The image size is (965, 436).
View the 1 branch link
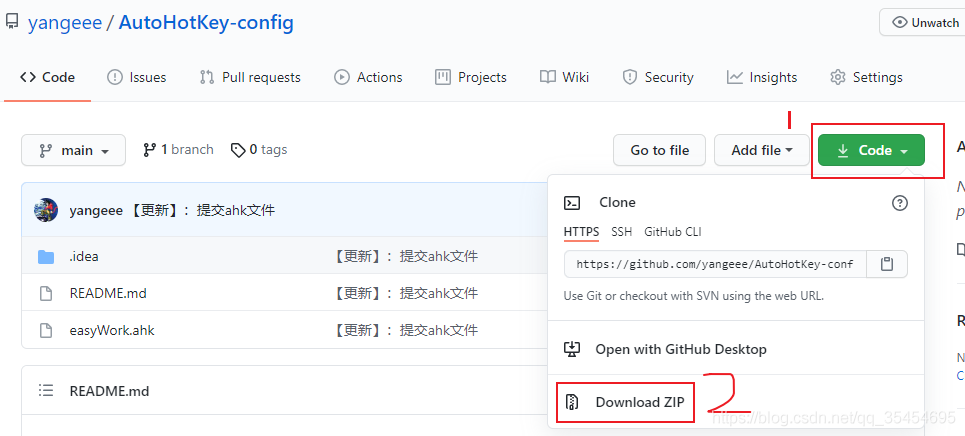point(178,150)
